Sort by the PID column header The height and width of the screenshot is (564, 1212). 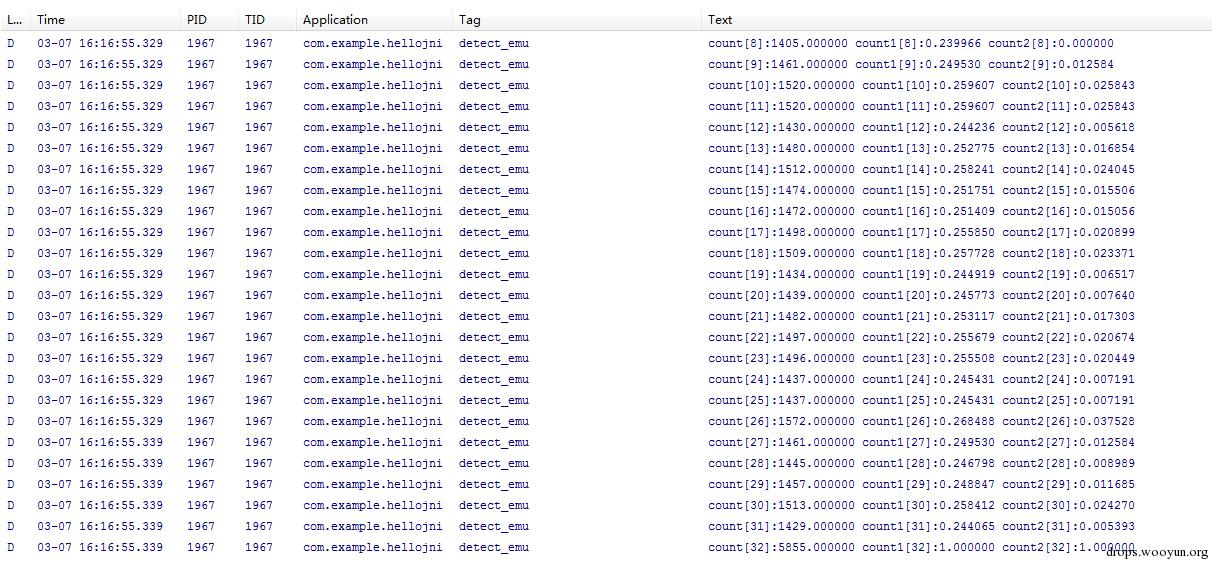point(197,20)
